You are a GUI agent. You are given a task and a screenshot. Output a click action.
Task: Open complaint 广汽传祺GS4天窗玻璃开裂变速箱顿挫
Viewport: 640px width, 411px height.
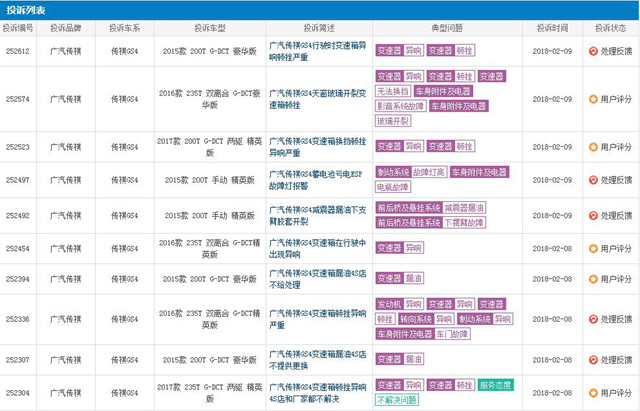click(x=318, y=99)
